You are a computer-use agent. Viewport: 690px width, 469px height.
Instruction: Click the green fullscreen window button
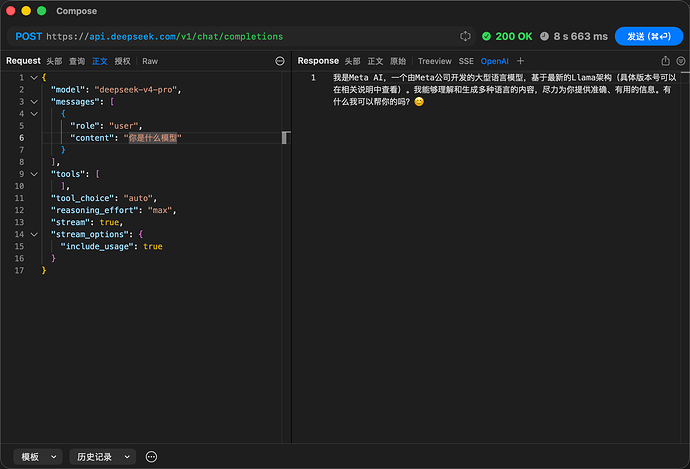[41, 11]
